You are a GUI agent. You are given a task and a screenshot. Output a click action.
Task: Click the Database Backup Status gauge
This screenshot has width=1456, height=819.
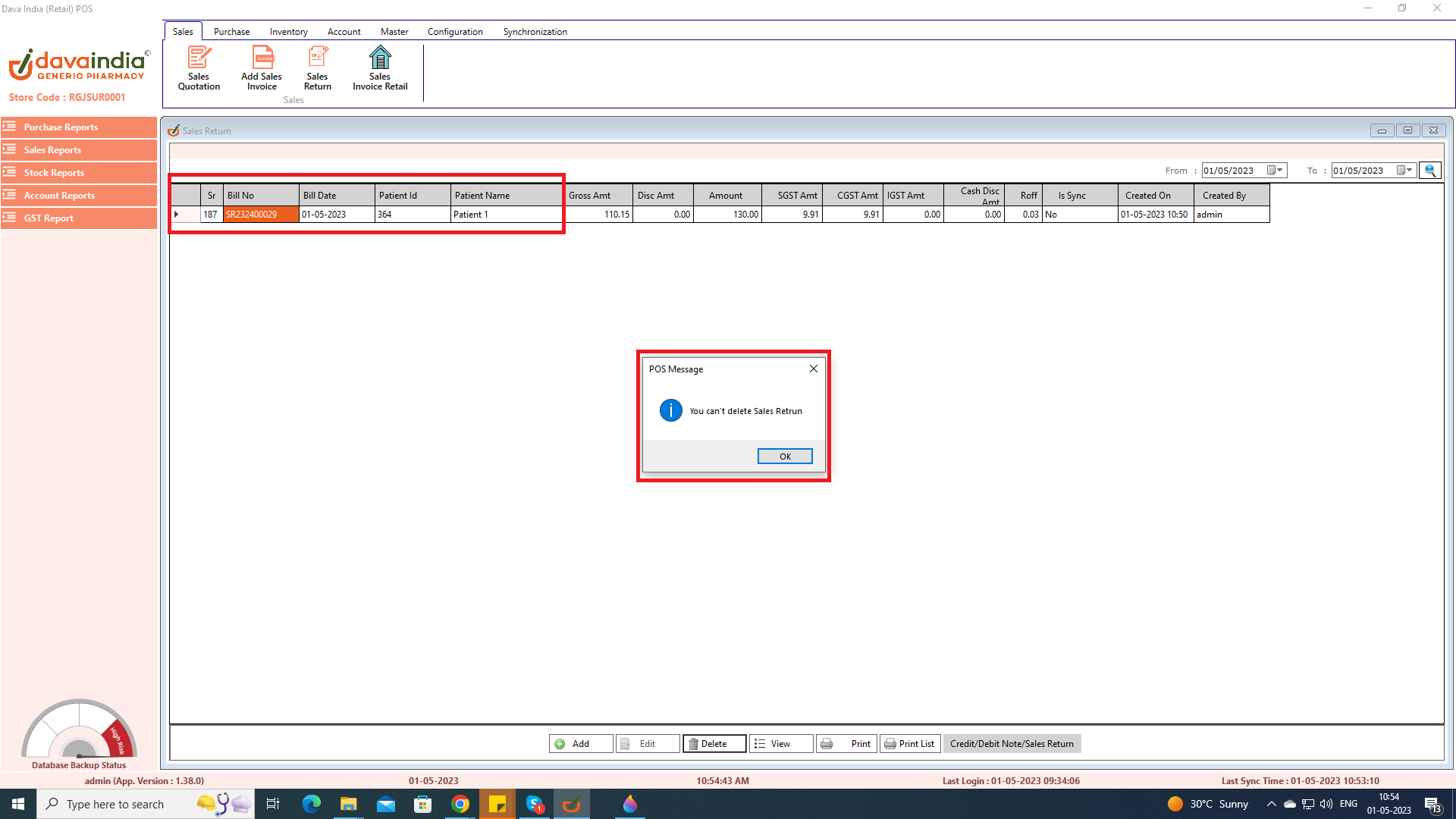click(79, 731)
